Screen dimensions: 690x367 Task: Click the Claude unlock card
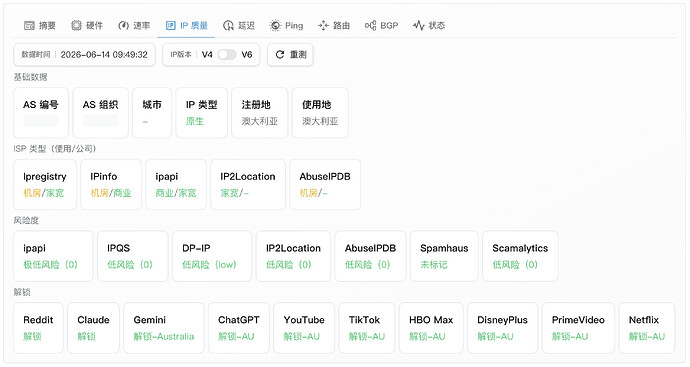(93, 328)
